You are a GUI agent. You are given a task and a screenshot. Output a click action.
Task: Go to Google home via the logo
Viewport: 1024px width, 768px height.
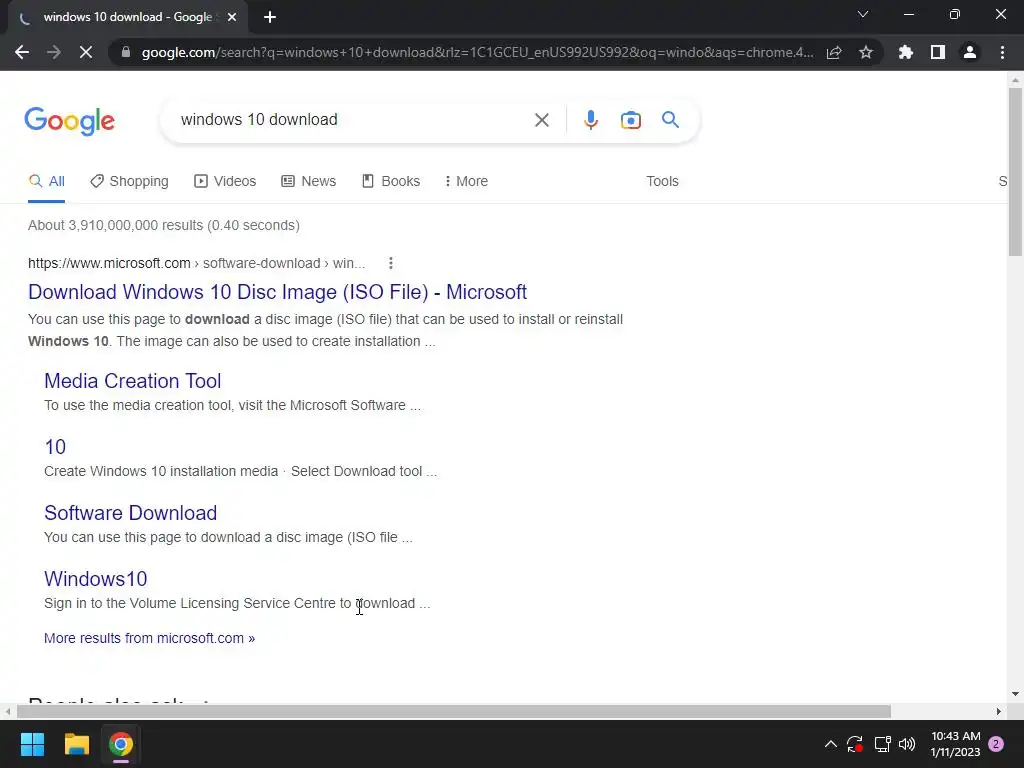point(70,121)
